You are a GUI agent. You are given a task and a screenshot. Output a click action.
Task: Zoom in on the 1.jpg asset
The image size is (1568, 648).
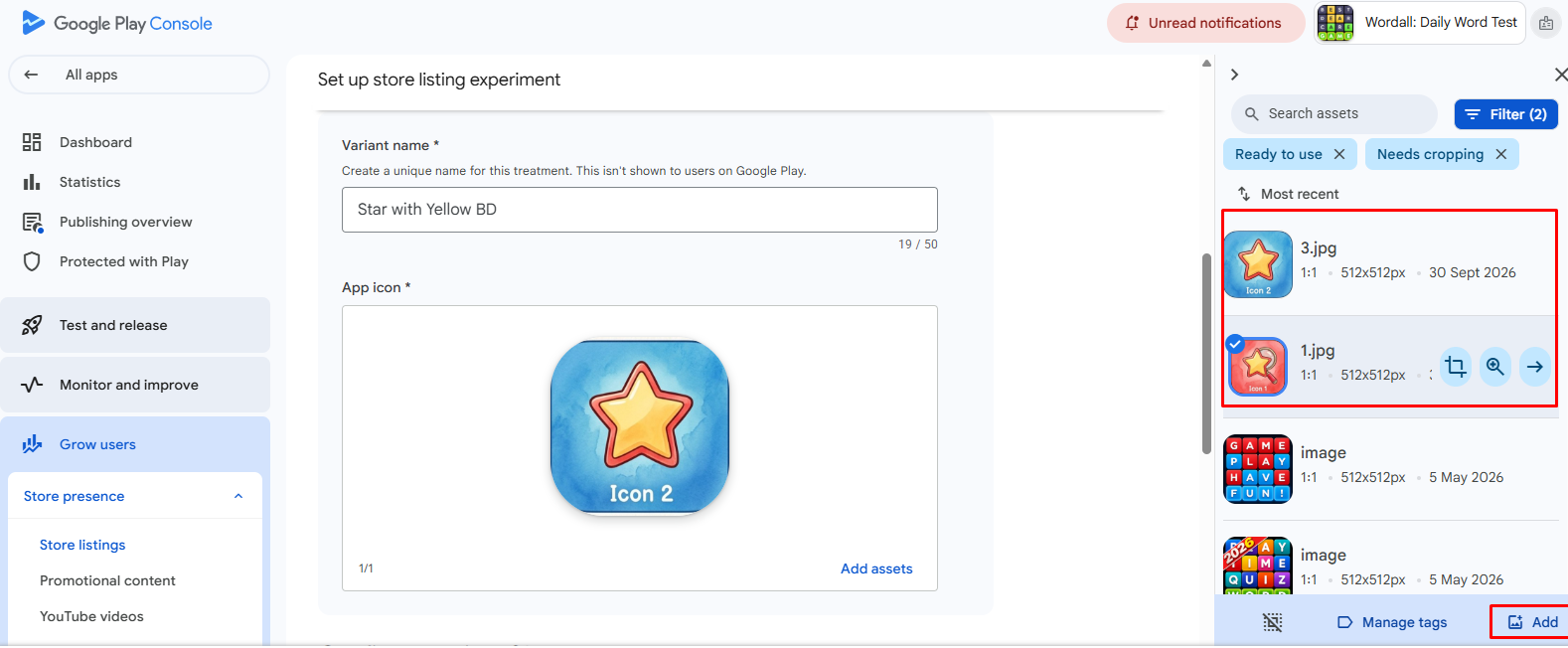point(1495,367)
